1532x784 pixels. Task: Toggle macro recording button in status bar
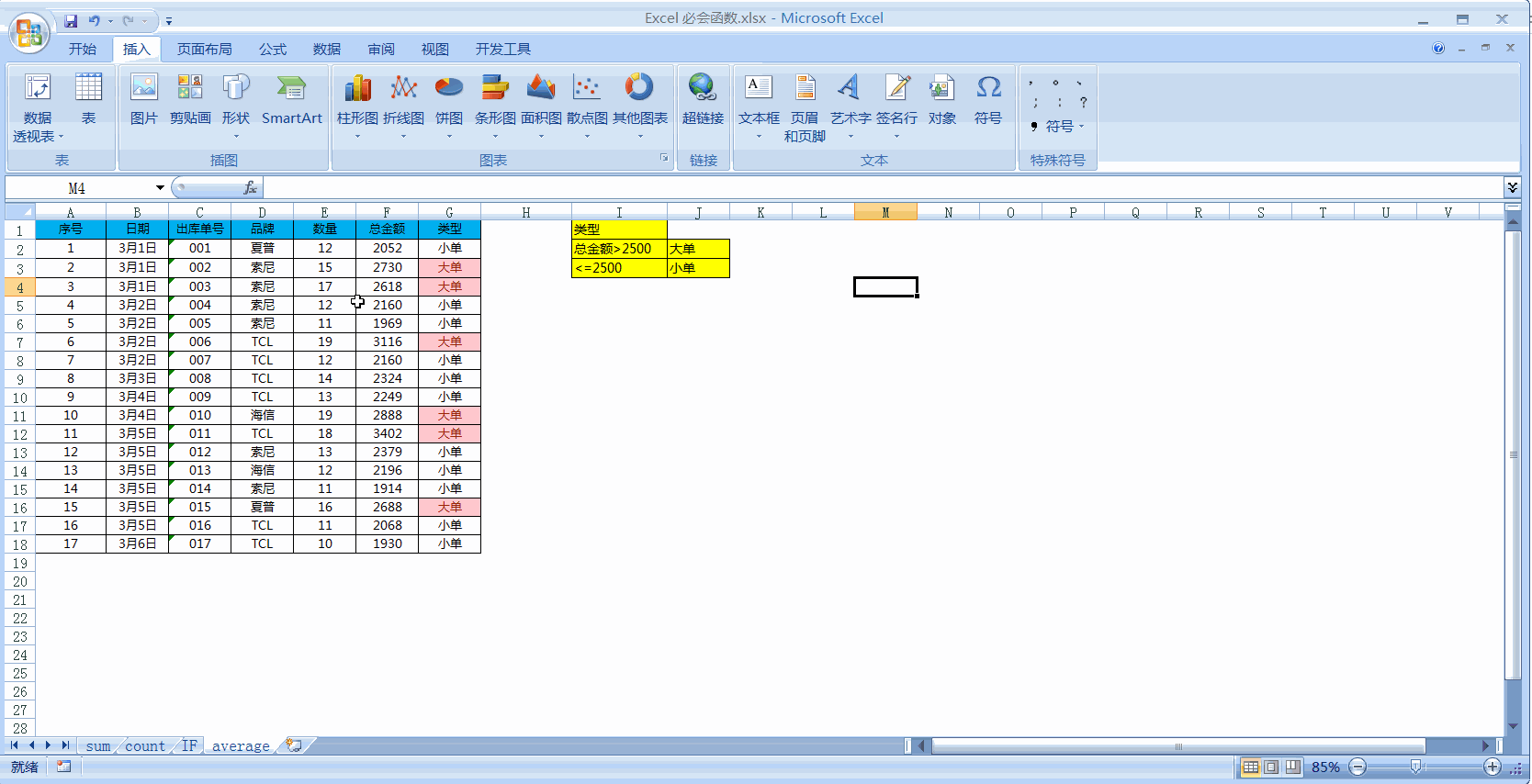(63, 767)
